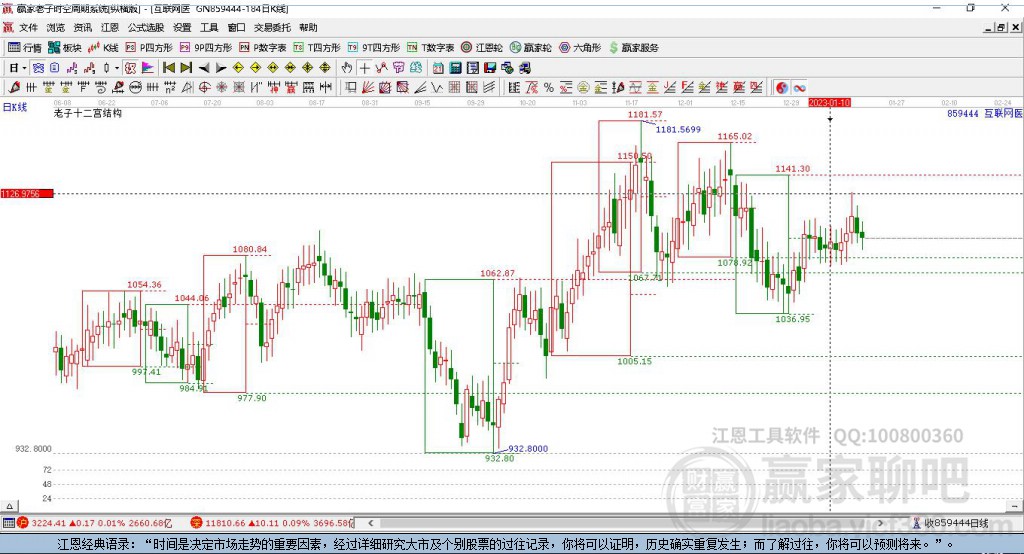Toggle the crosshair cursor tool

click(364, 68)
